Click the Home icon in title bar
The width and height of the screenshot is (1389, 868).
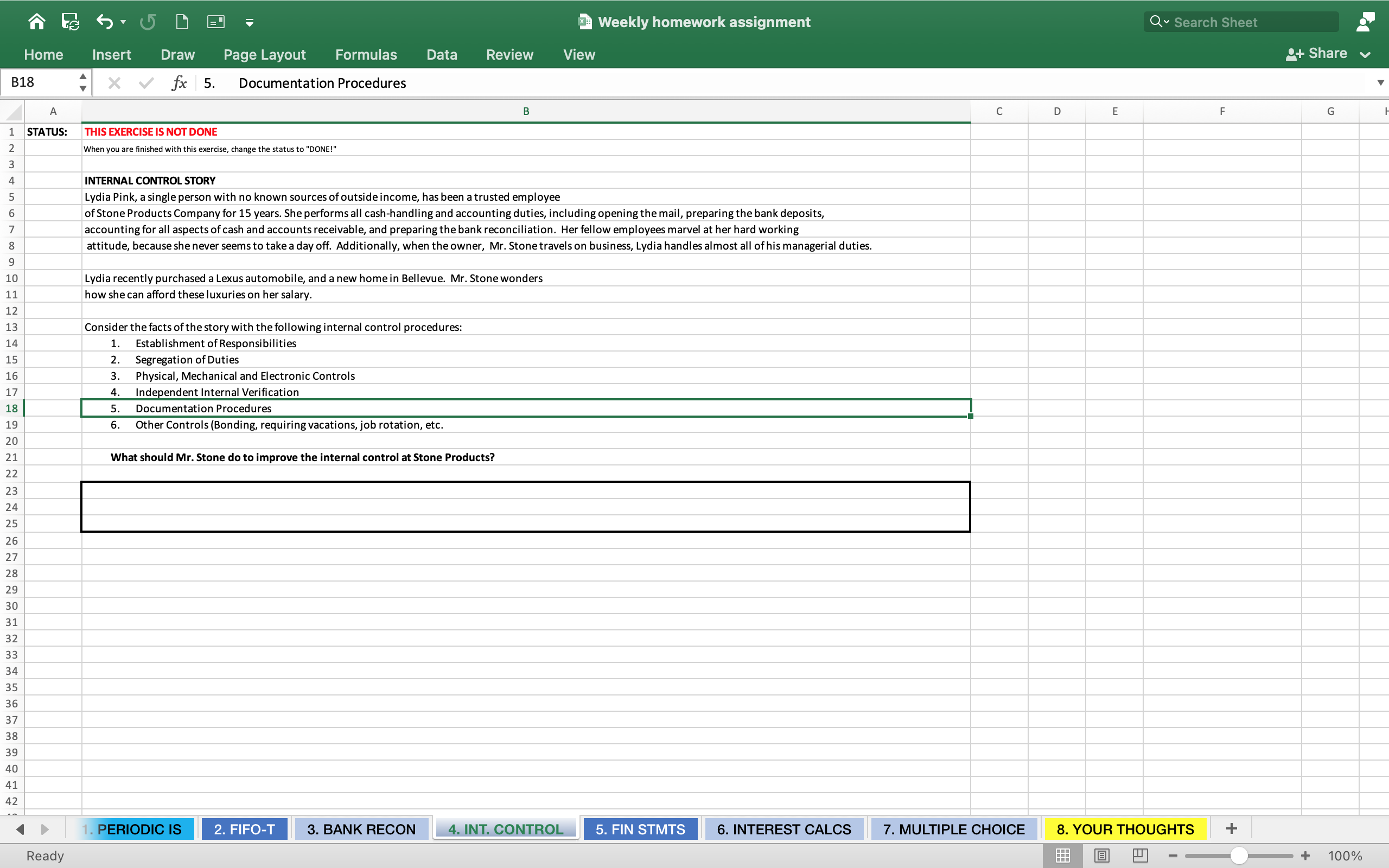[37, 22]
